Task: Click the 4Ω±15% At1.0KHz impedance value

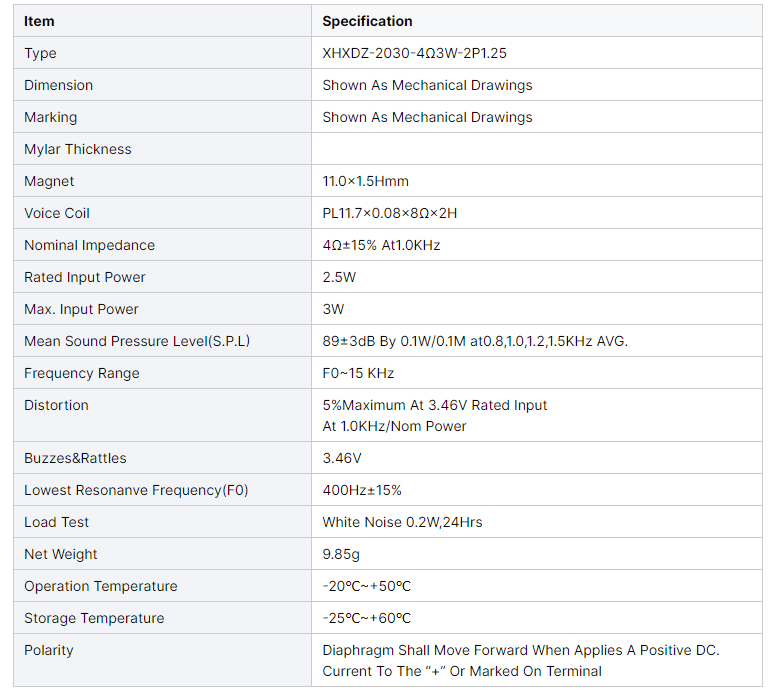Action: point(381,245)
